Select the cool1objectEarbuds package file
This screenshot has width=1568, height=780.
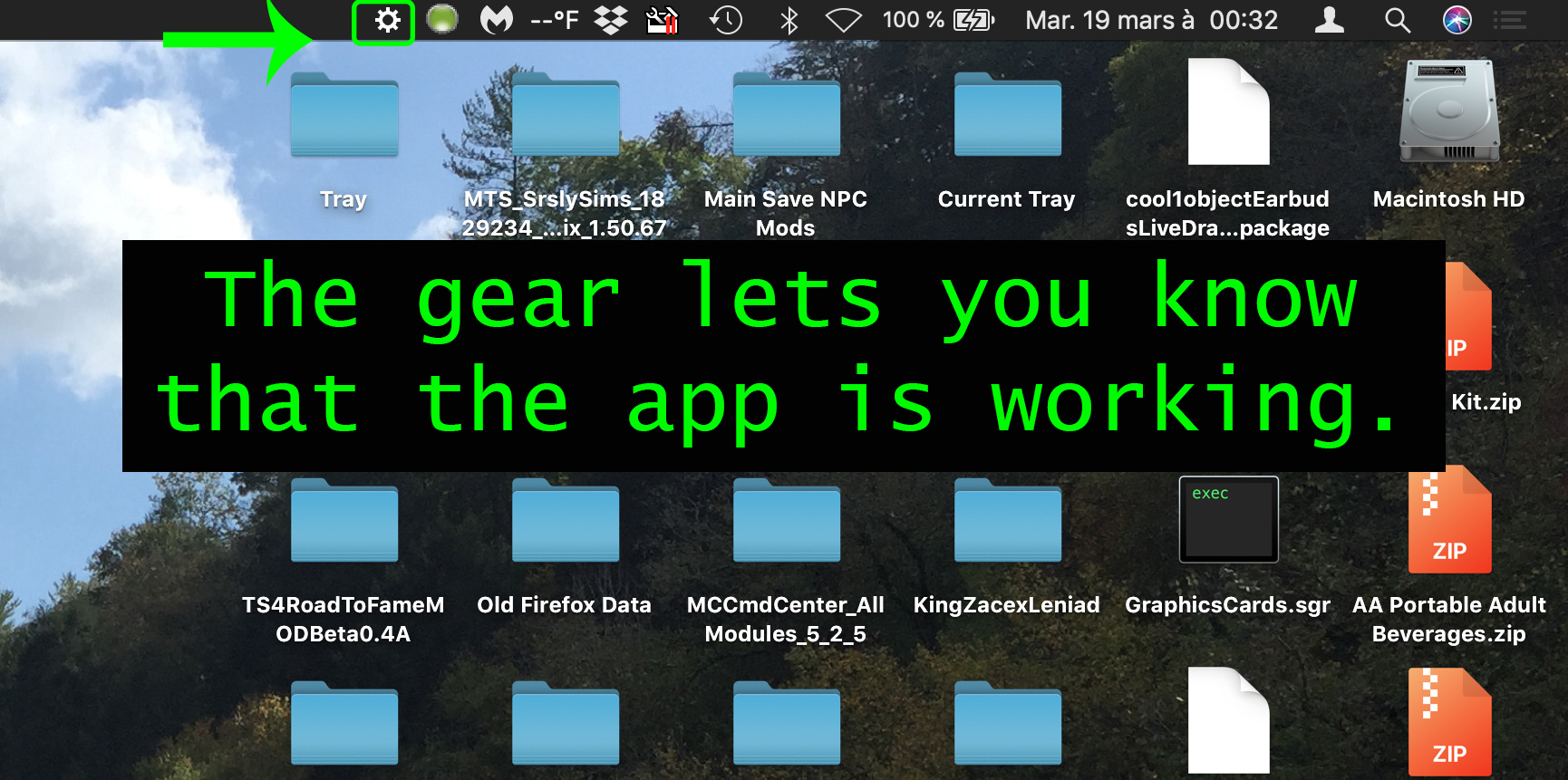coord(1228,111)
